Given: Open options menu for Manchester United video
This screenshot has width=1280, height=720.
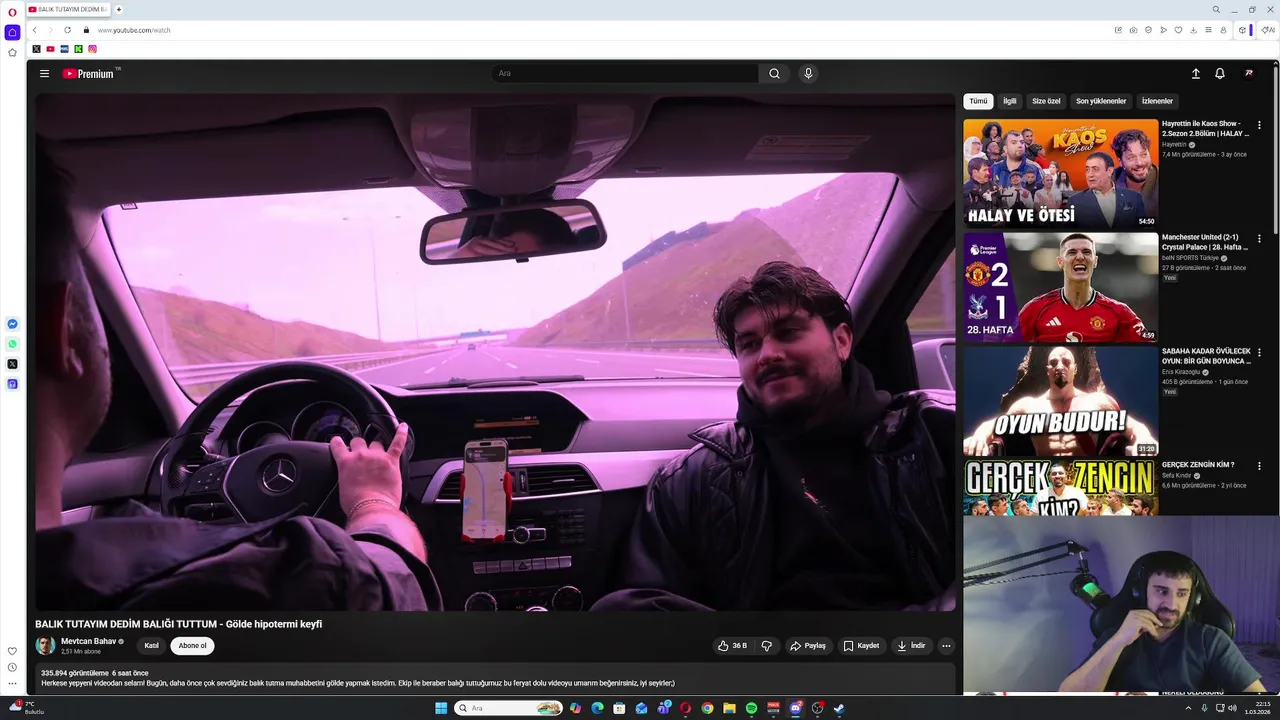Looking at the screenshot, I should (x=1259, y=239).
